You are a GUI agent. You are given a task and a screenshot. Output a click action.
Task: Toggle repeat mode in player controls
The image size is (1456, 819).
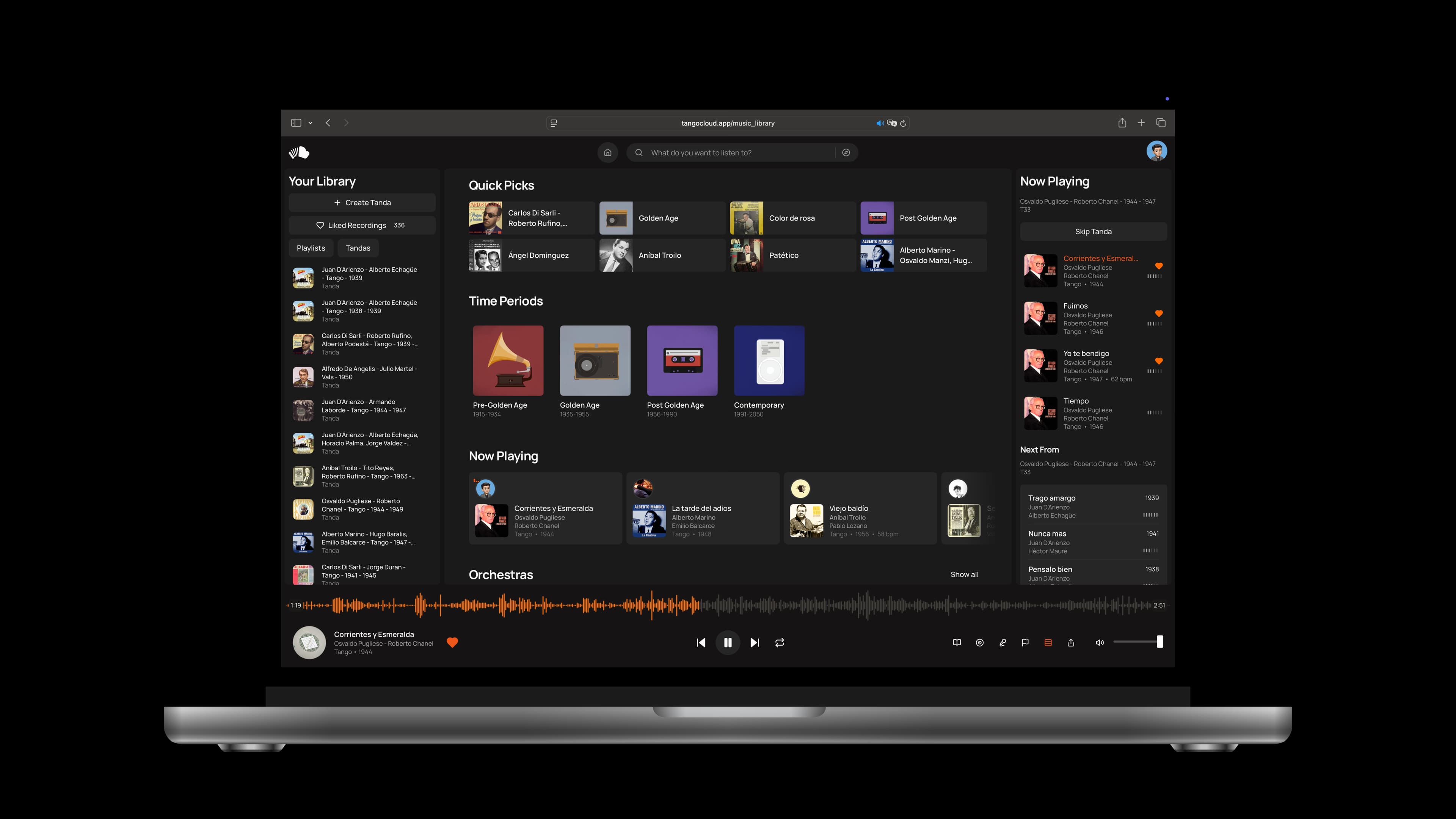tap(780, 643)
